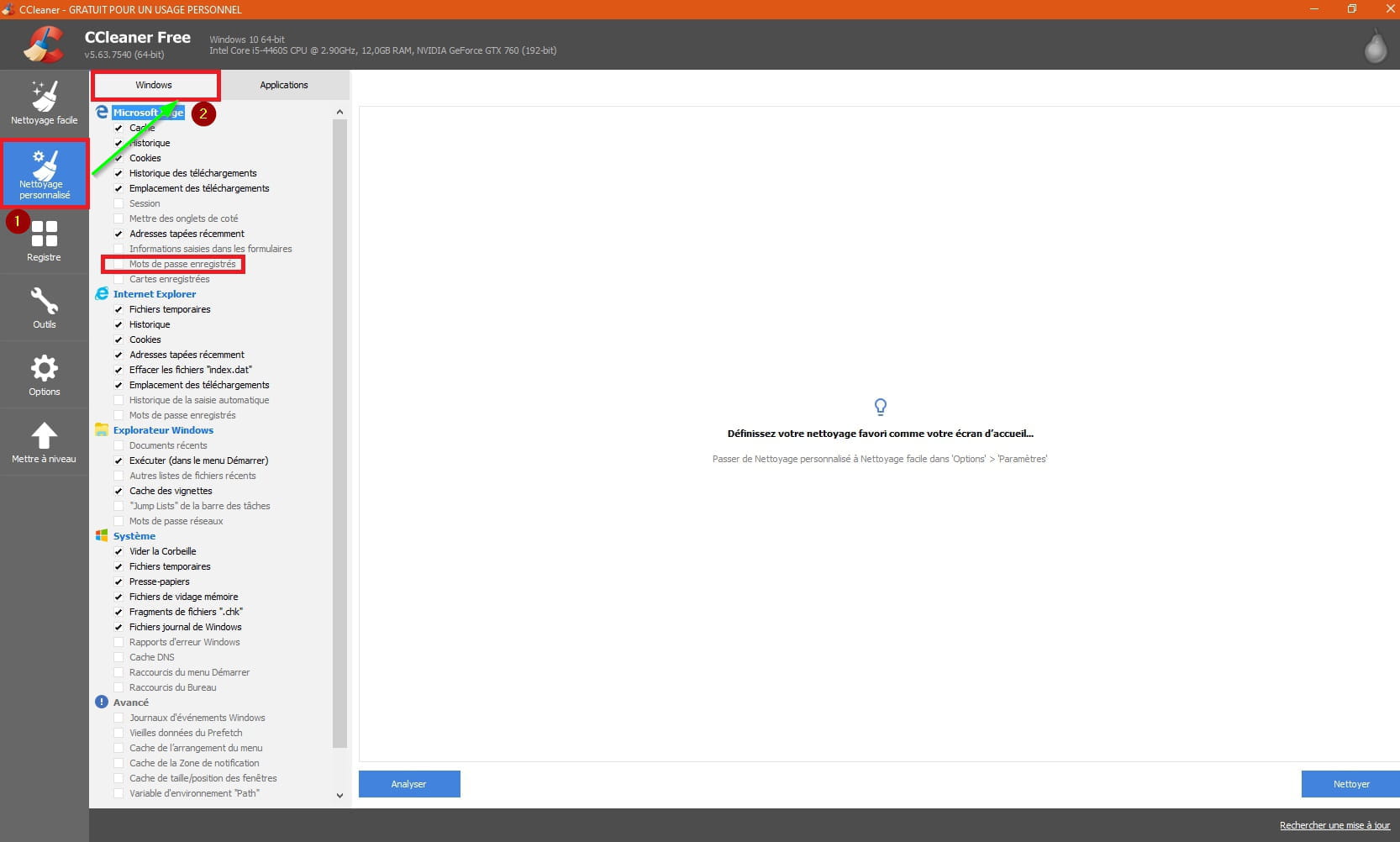Click the lightbulb tip icon
Image resolution: width=1400 pixels, height=842 pixels.
[880, 407]
